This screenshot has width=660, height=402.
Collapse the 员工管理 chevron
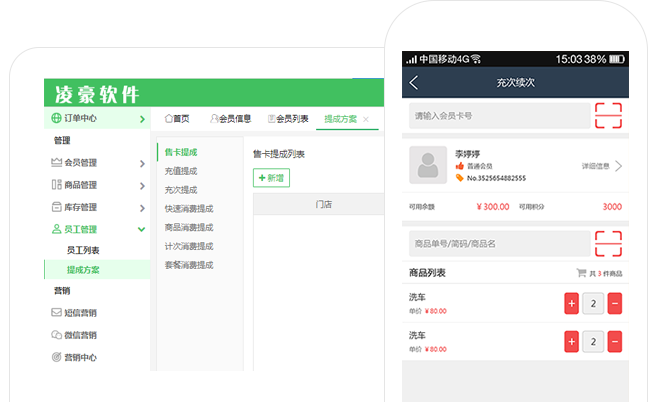point(141,229)
